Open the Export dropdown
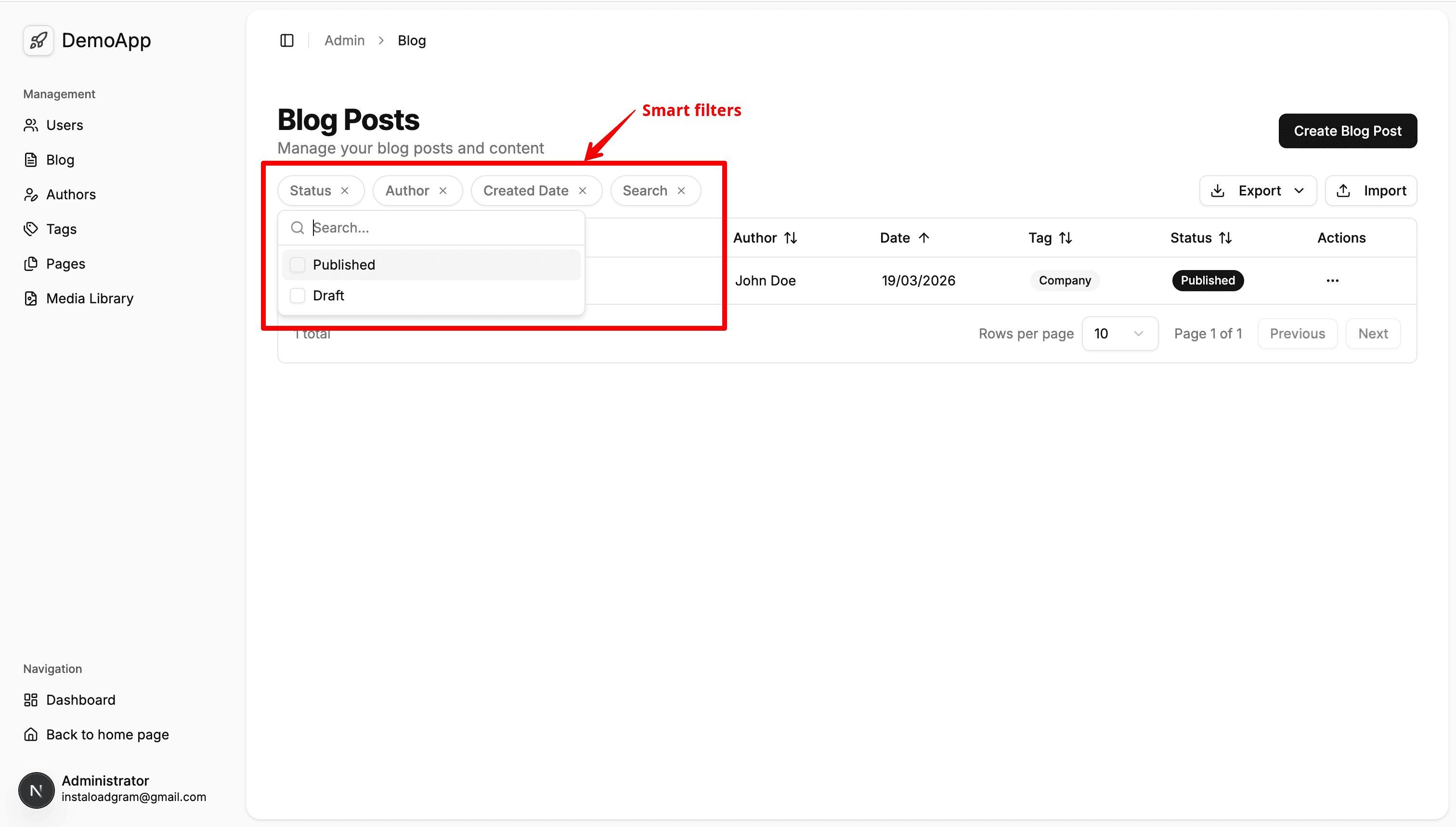Image resolution: width=1456 pixels, height=827 pixels. pos(1258,191)
